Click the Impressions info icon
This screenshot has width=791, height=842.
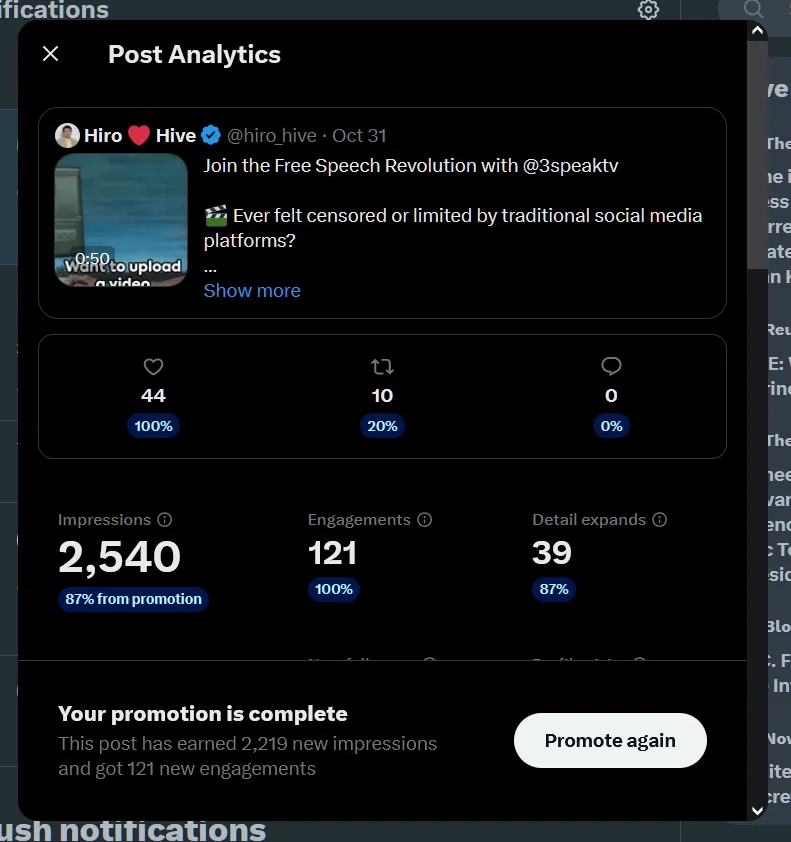[165, 520]
